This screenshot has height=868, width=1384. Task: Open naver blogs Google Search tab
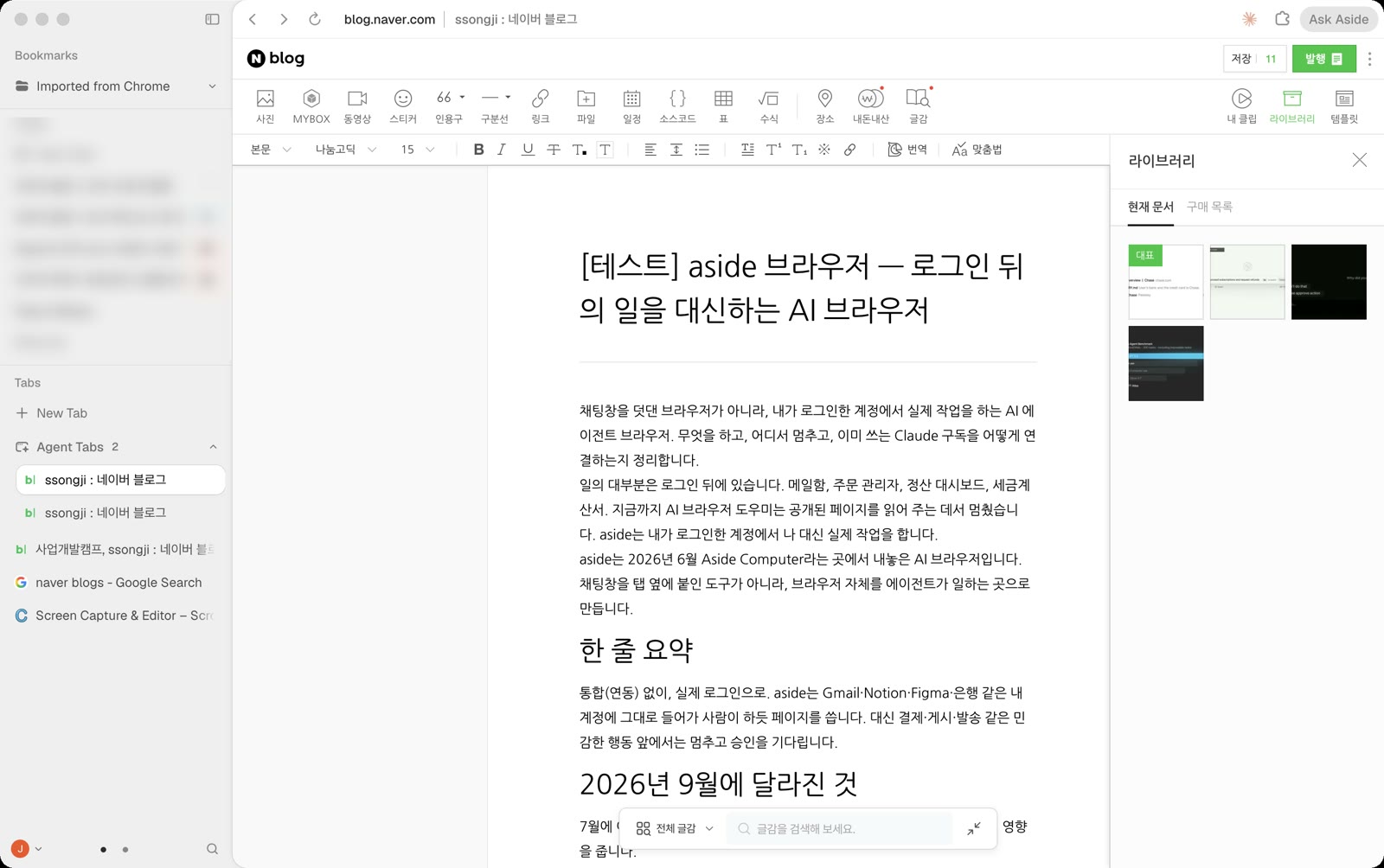[x=116, y=583]
